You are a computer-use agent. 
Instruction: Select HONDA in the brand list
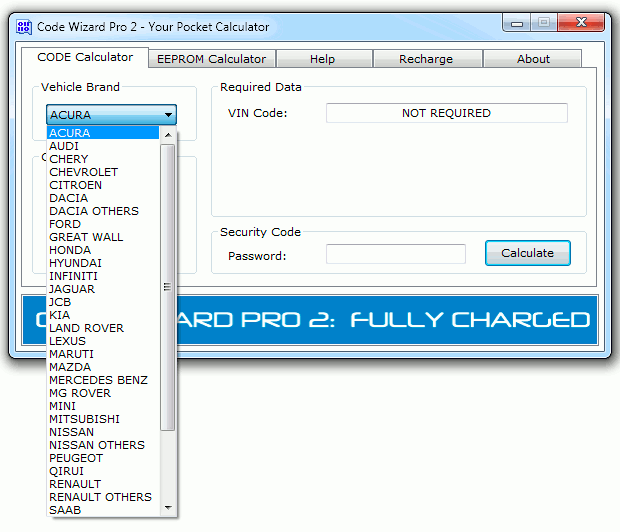[x=103, y=250]
